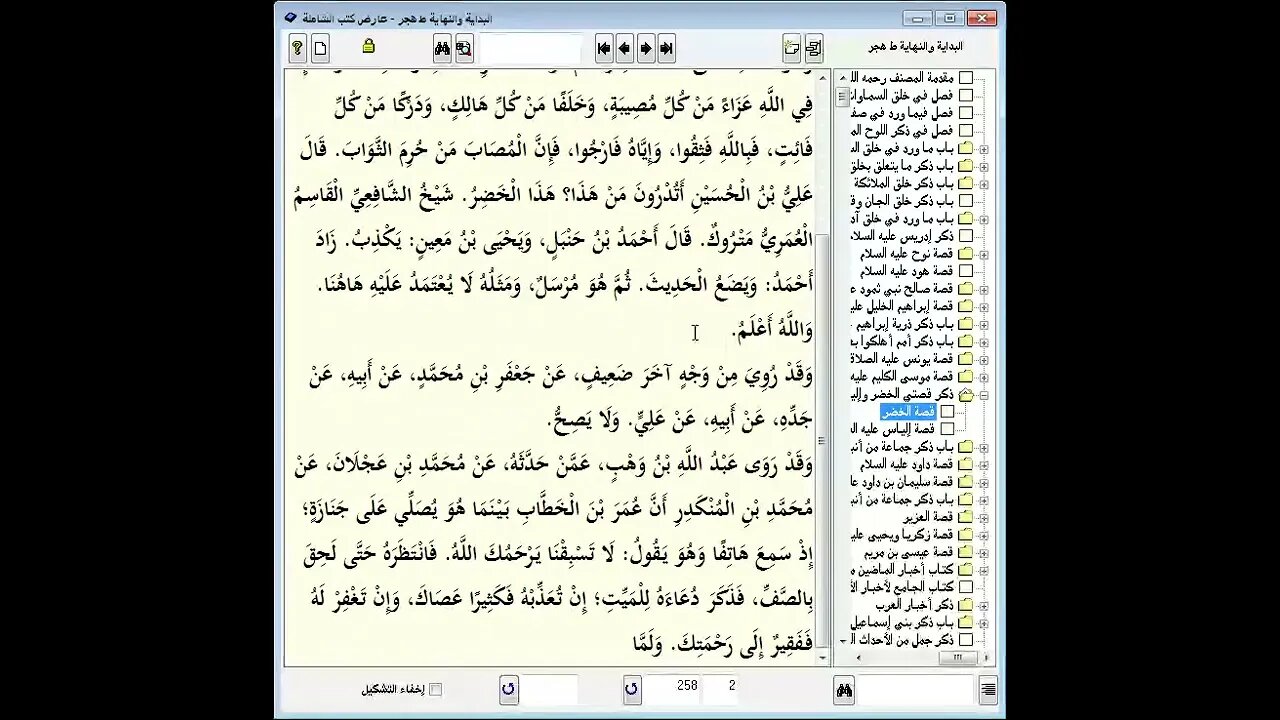Select tree item فصل في ذكر اللوح

(903, 130)
